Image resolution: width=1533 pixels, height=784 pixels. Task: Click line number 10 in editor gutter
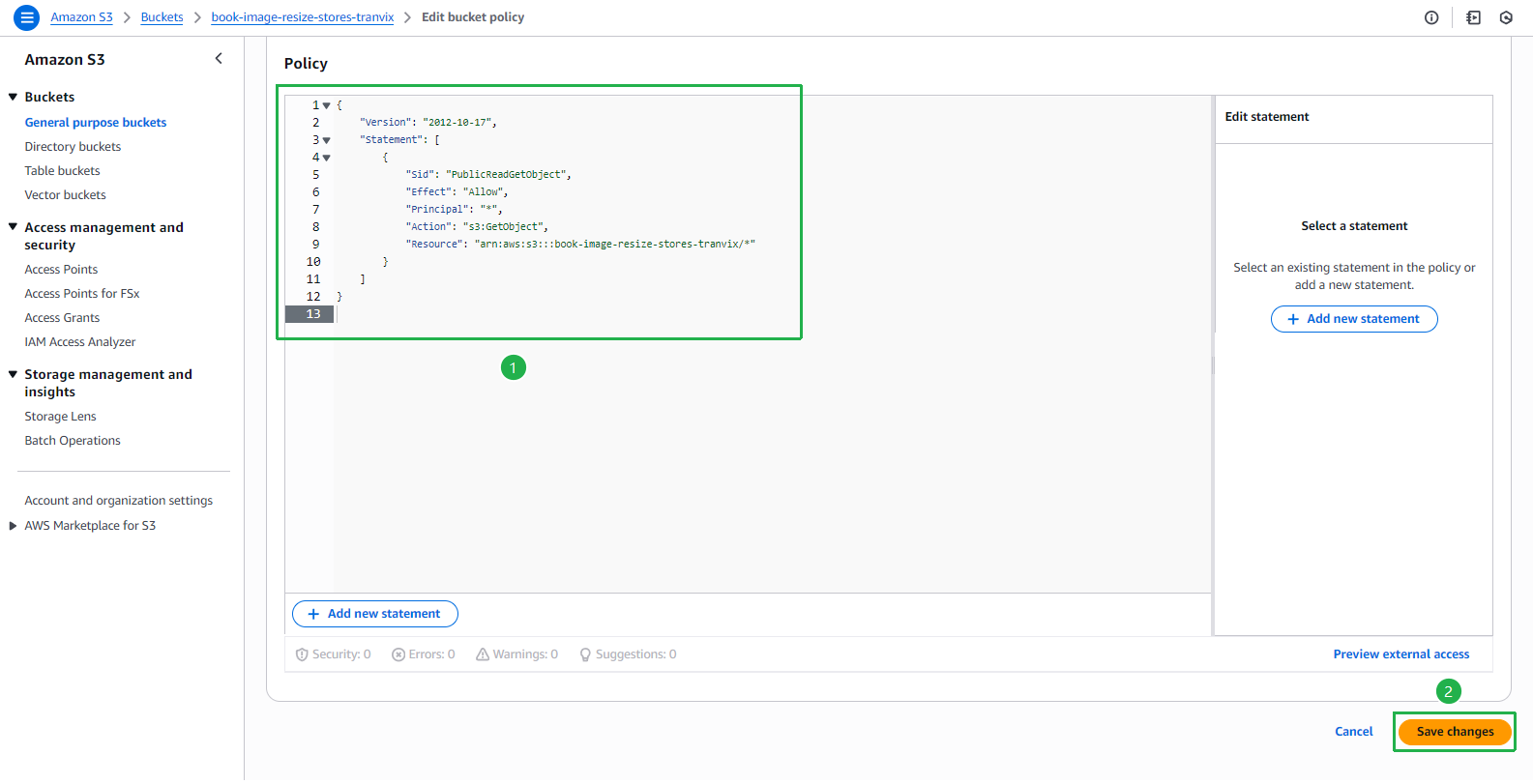[x=313, y=262]
